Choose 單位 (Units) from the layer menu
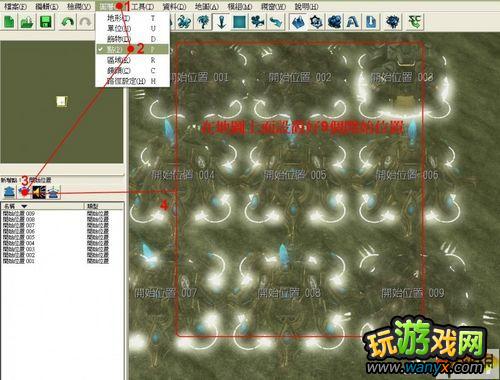 pos(132,29)
